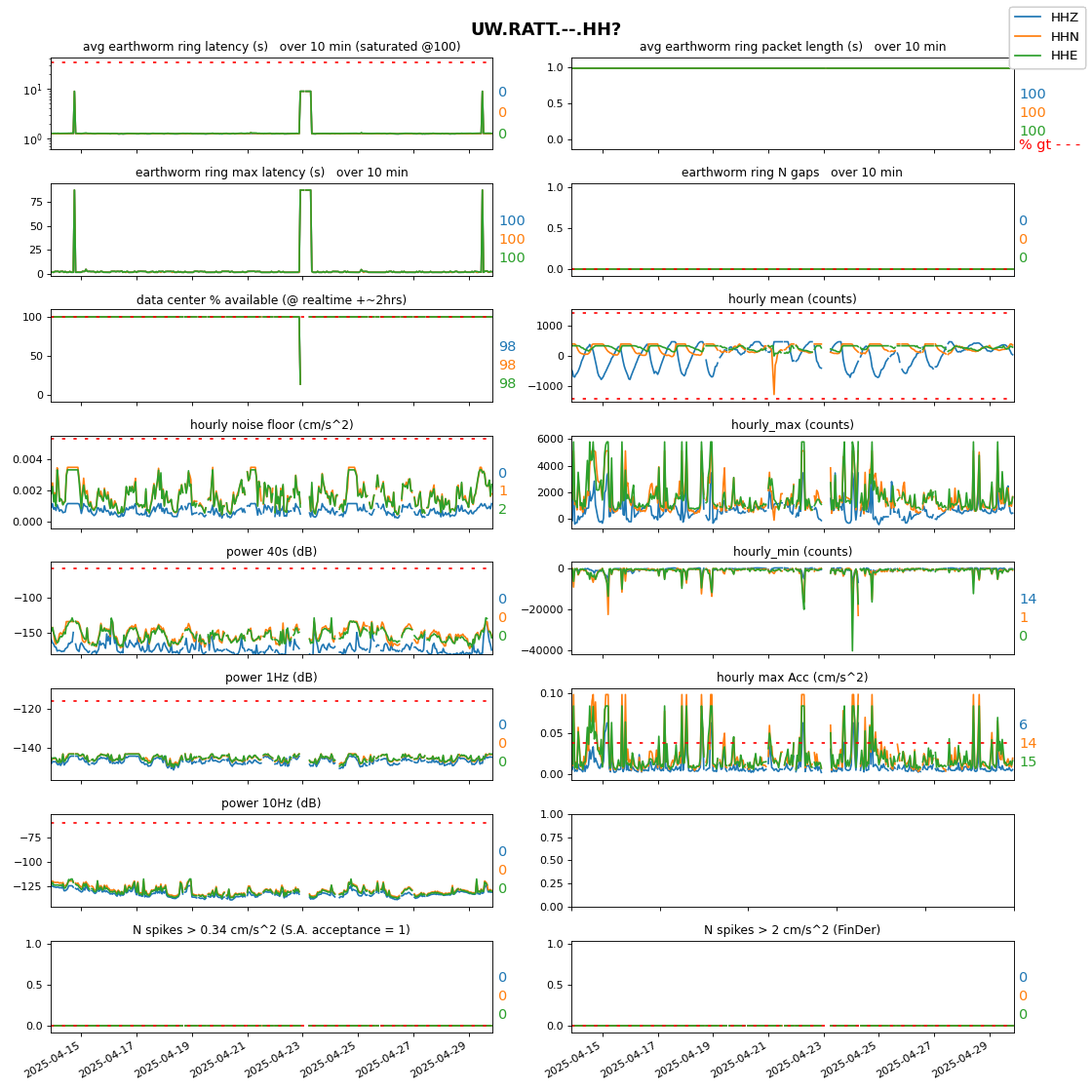Click the orange 98 beside data center plot
Screen dimensions: 1092x1092
coord(508,365)
